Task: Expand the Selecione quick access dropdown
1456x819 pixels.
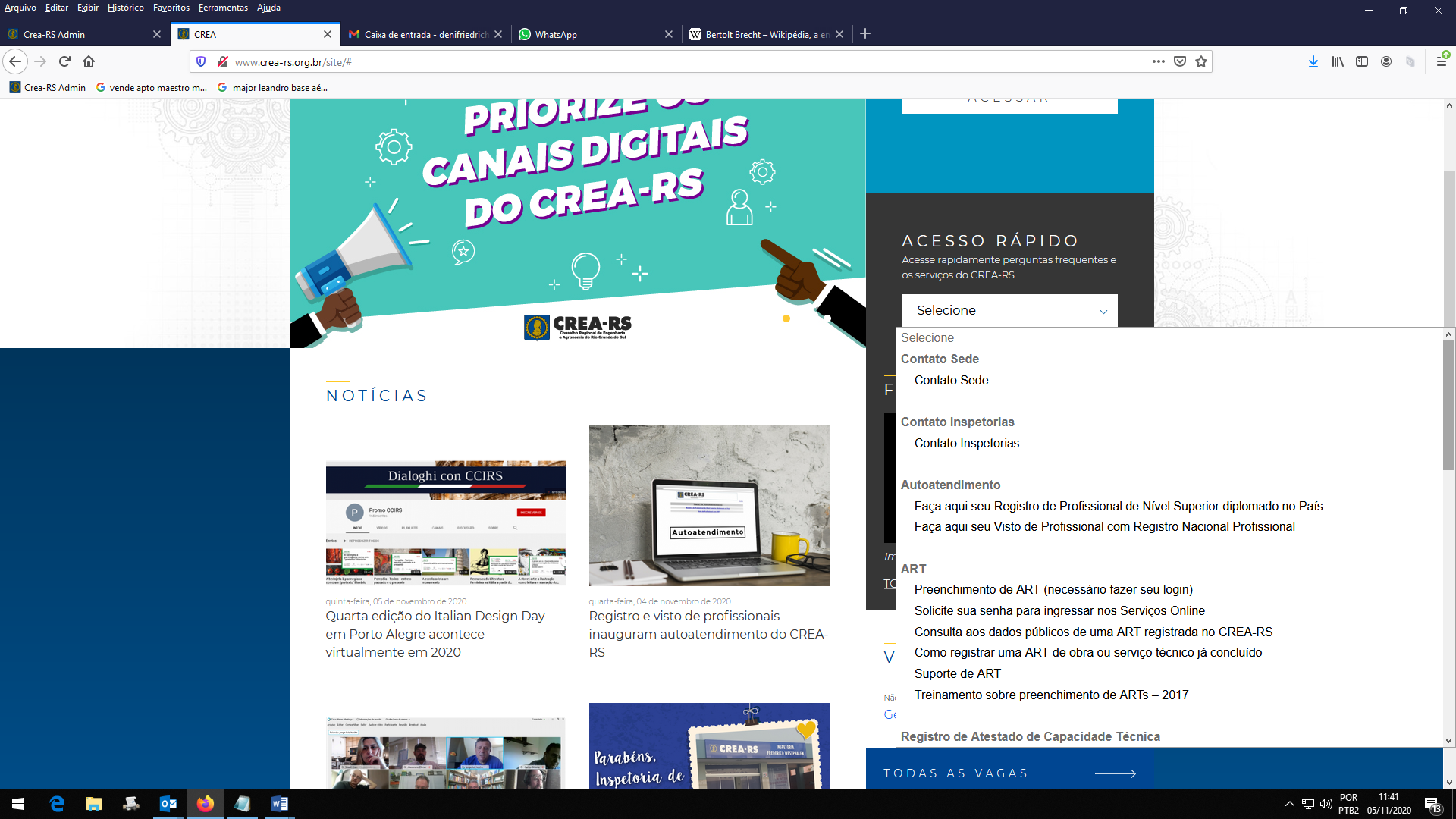Action: coord(1009,311)
